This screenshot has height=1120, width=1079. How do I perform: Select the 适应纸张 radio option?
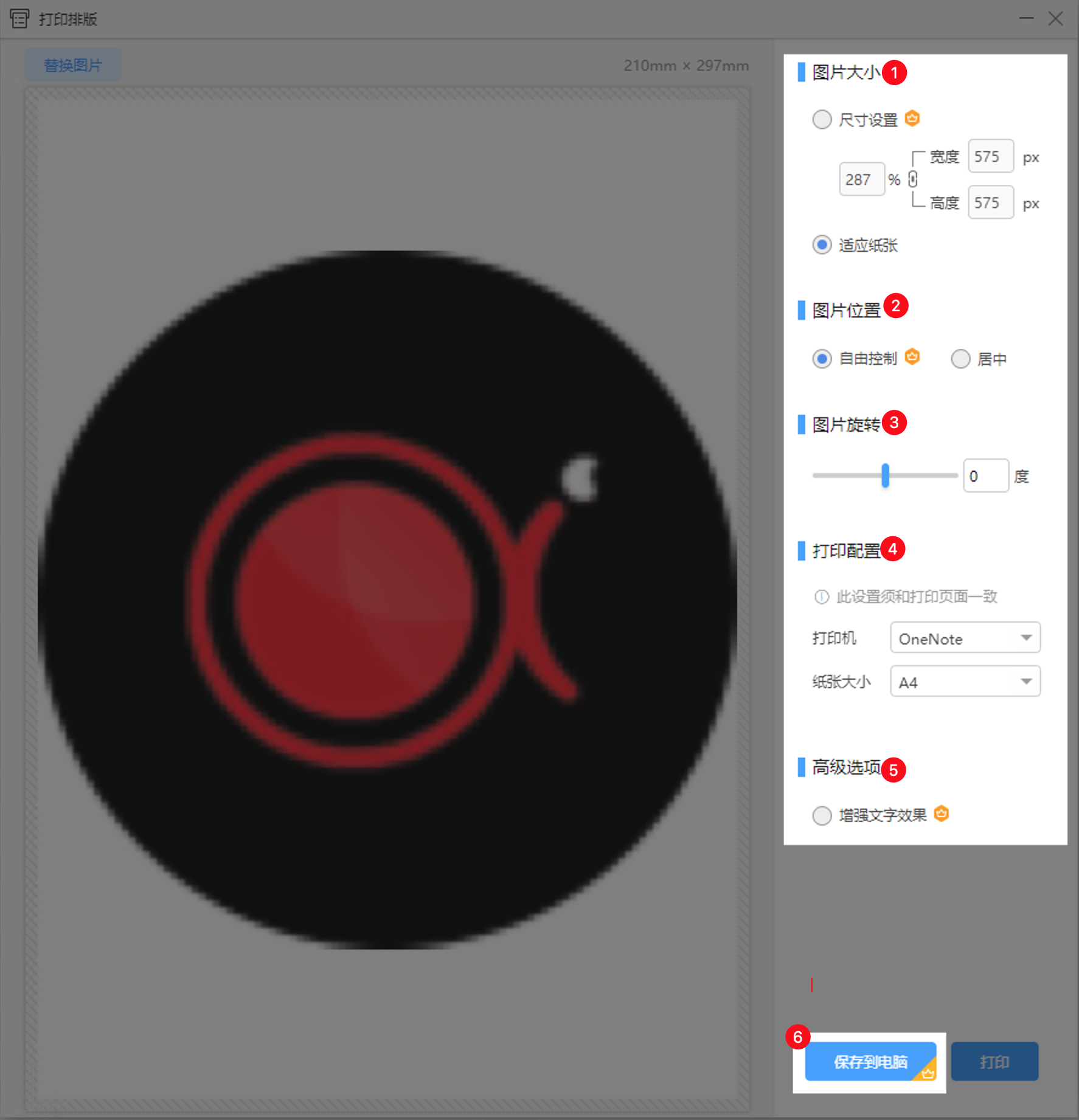(x=822, y=245)
